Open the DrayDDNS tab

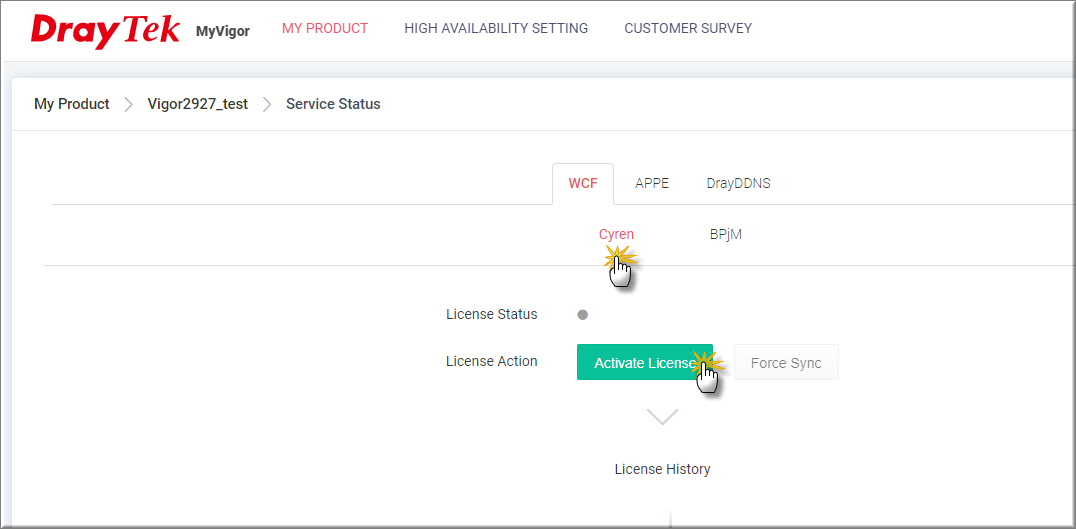tap(738, 184)
